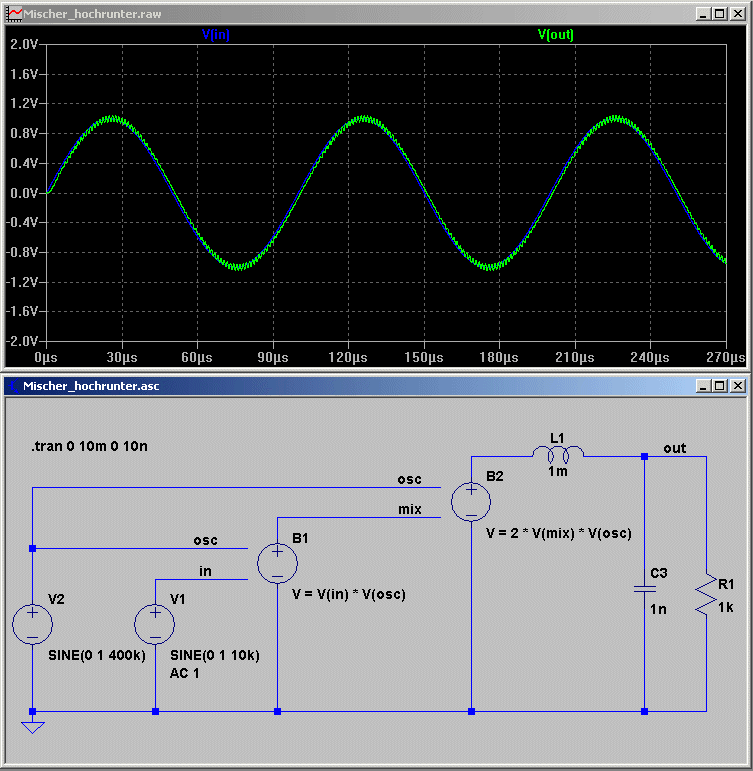The image size is (753, 771).
Task: Maximize the Mischer_hochrunter.asc schematic window
Action: 720,386
